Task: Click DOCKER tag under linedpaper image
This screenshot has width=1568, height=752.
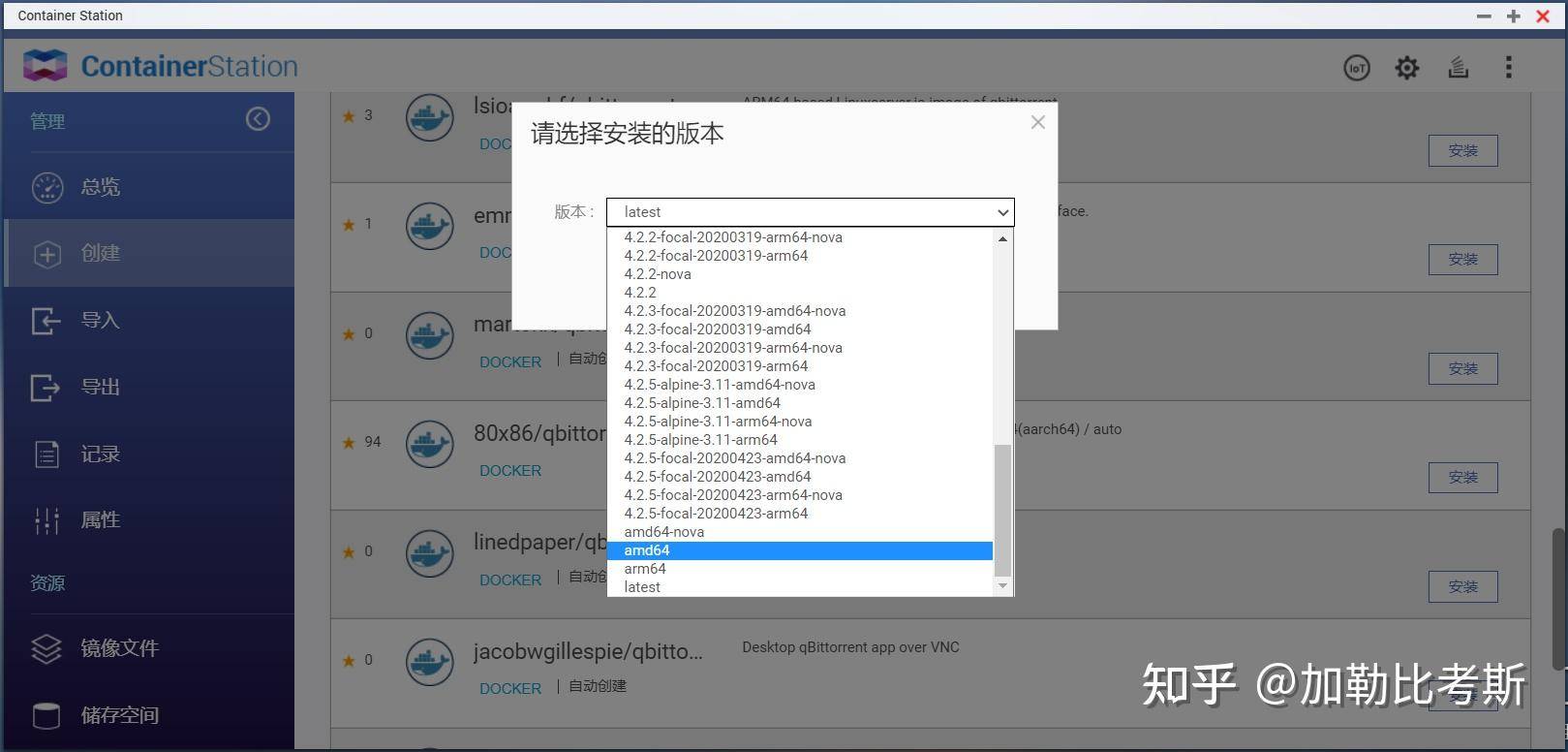Action: [510, 580]
